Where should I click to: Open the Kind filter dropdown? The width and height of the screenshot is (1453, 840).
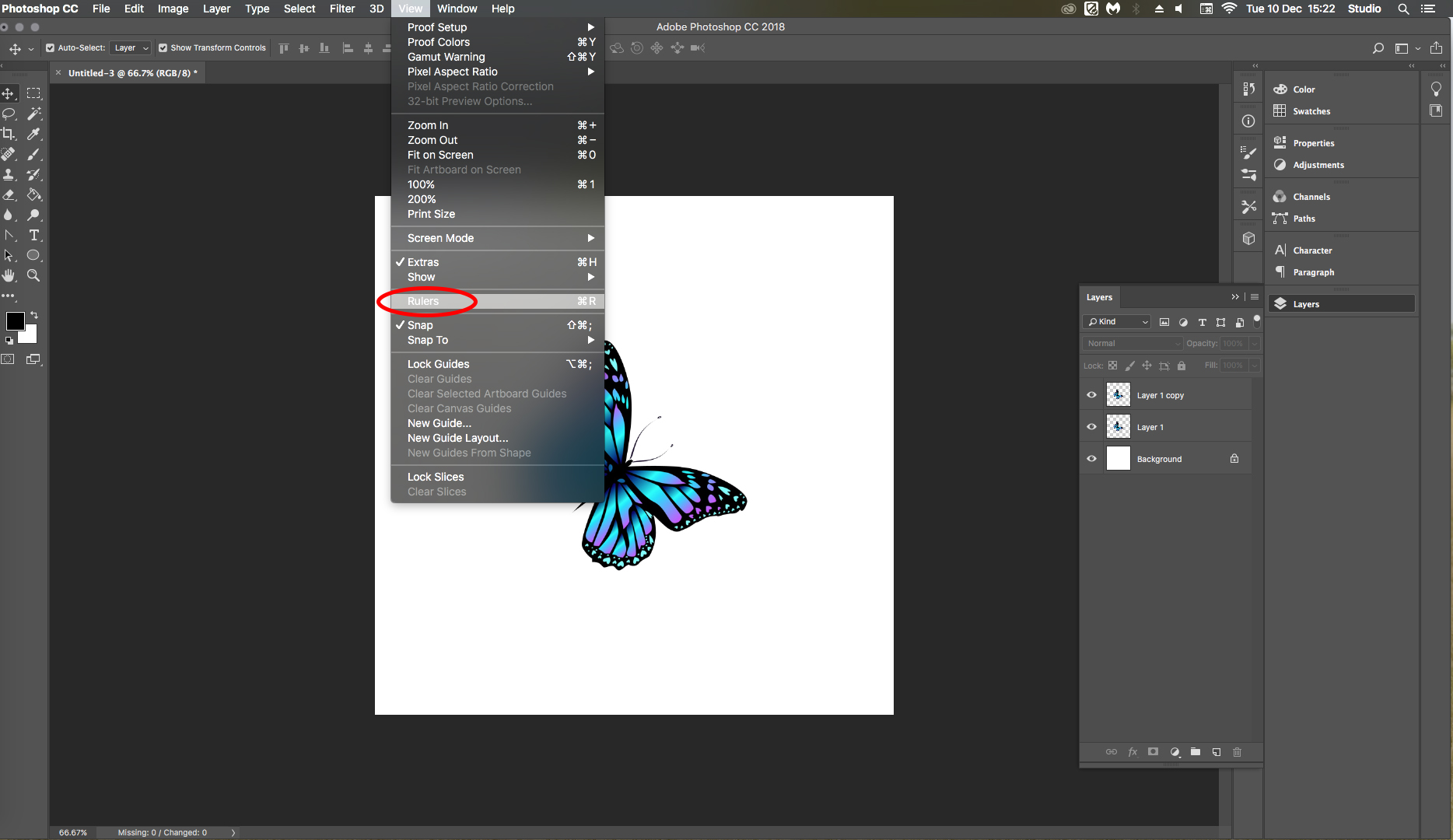click(1116, 321)
